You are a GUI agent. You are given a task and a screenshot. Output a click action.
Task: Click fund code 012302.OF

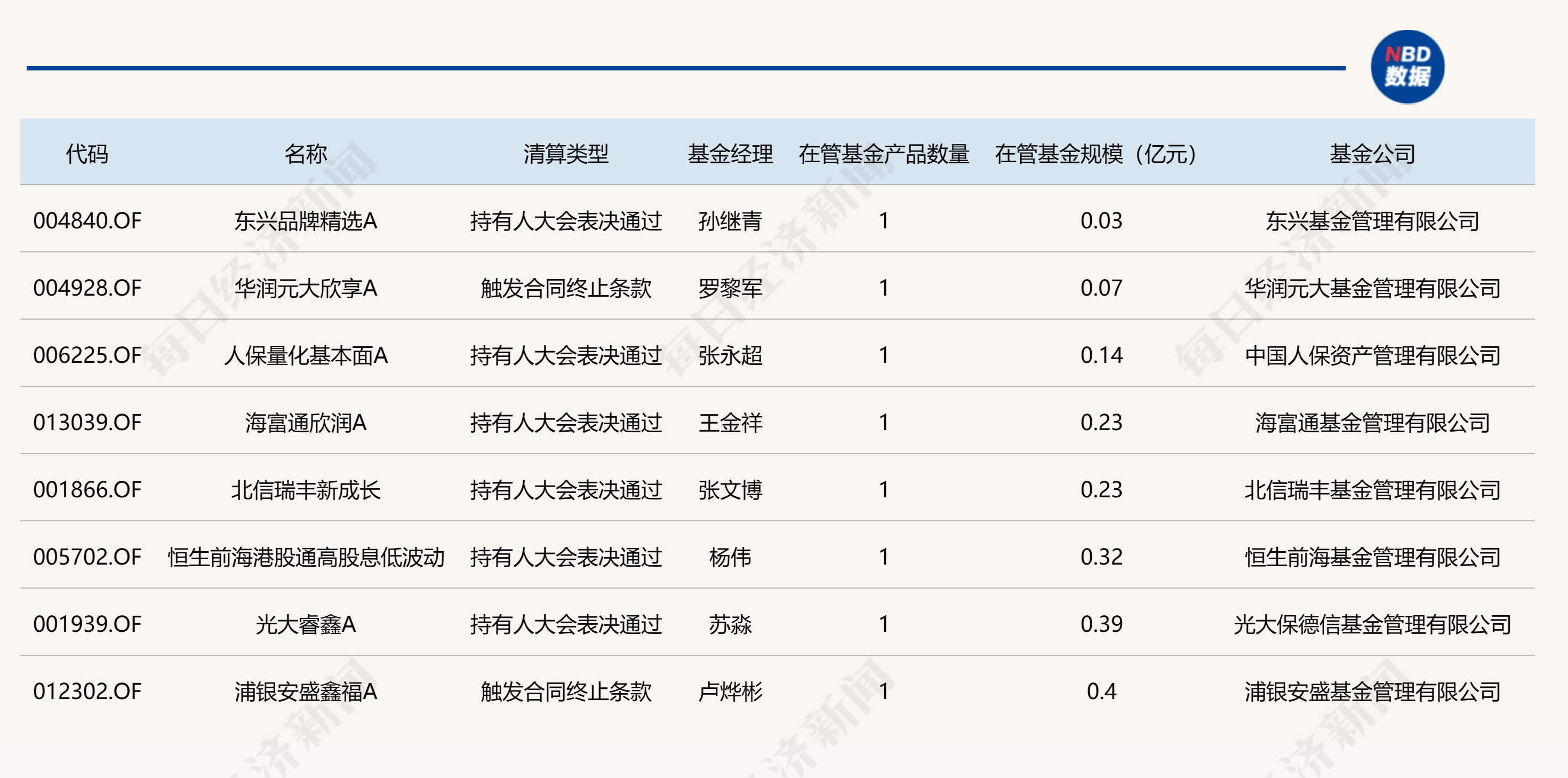(87, 692)
